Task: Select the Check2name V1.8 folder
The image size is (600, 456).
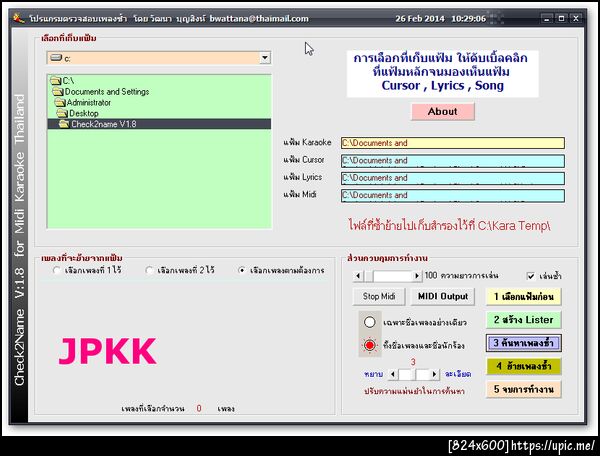Action: [x=159, y=124]
